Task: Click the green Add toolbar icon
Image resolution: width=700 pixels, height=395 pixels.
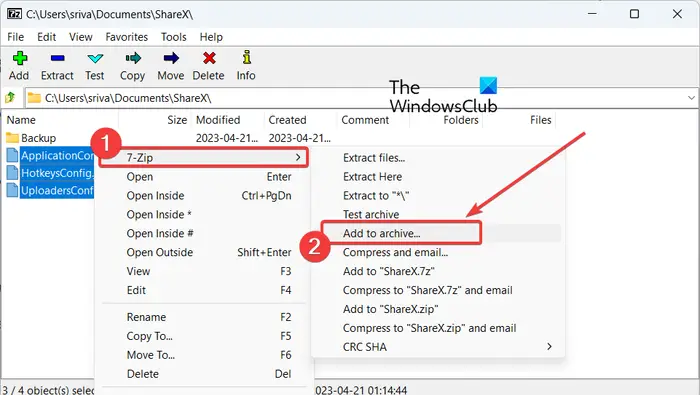Action: tap(20, 58)
